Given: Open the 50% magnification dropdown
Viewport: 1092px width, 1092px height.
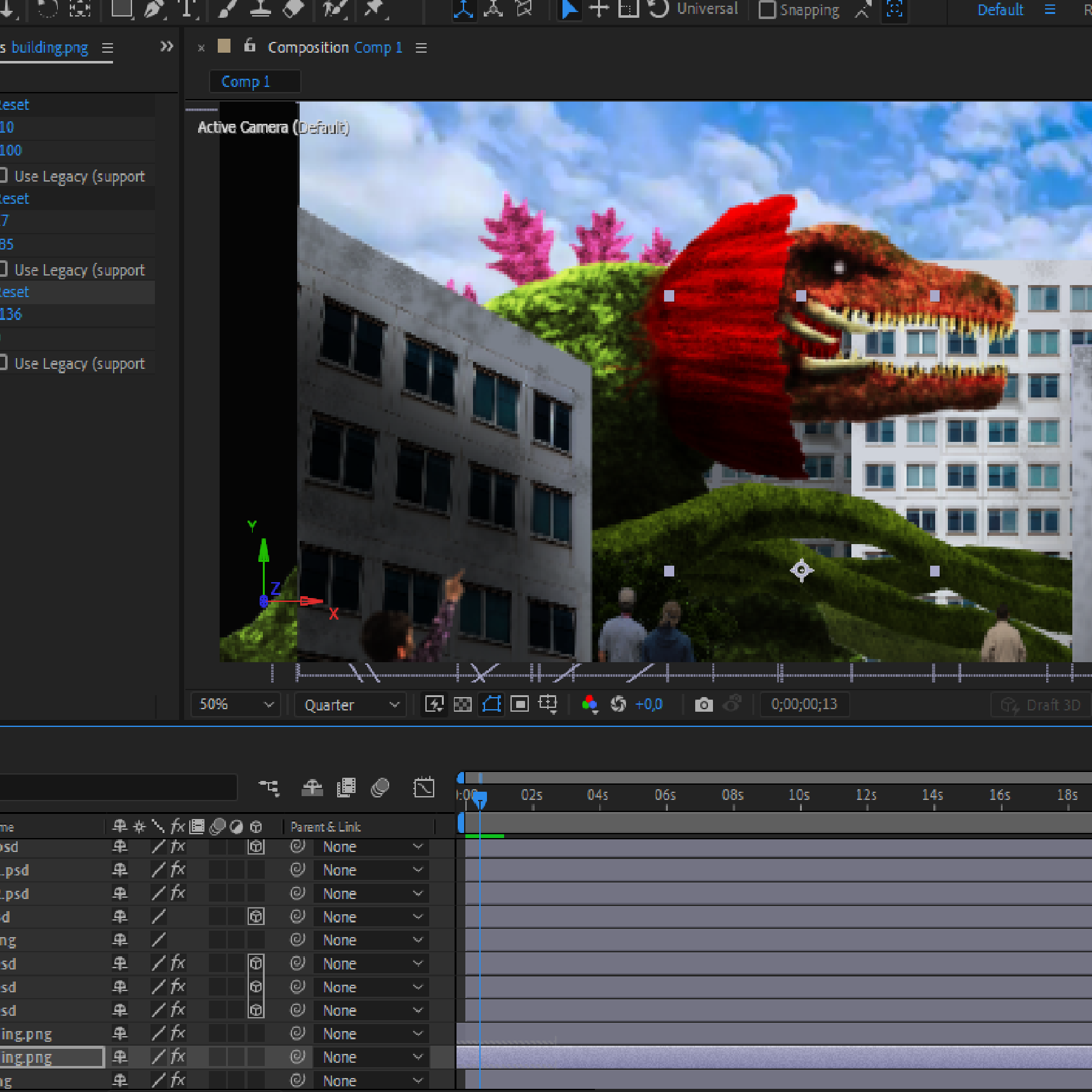Looking at the screenshot, I should point(235,705).
